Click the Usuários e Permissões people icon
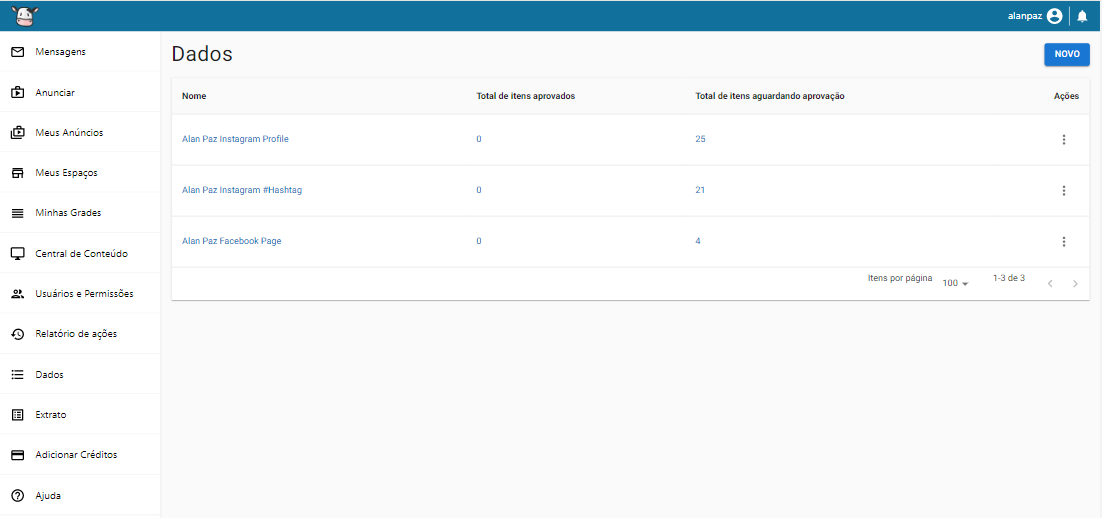Viewport: 1102px width, 518px height. point(18,294)
